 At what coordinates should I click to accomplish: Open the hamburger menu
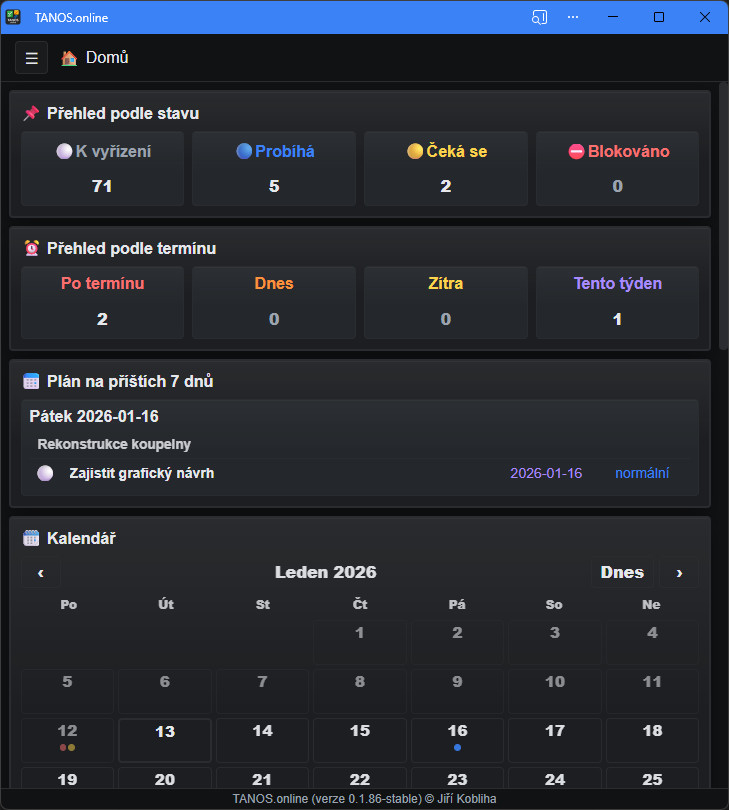31,58
